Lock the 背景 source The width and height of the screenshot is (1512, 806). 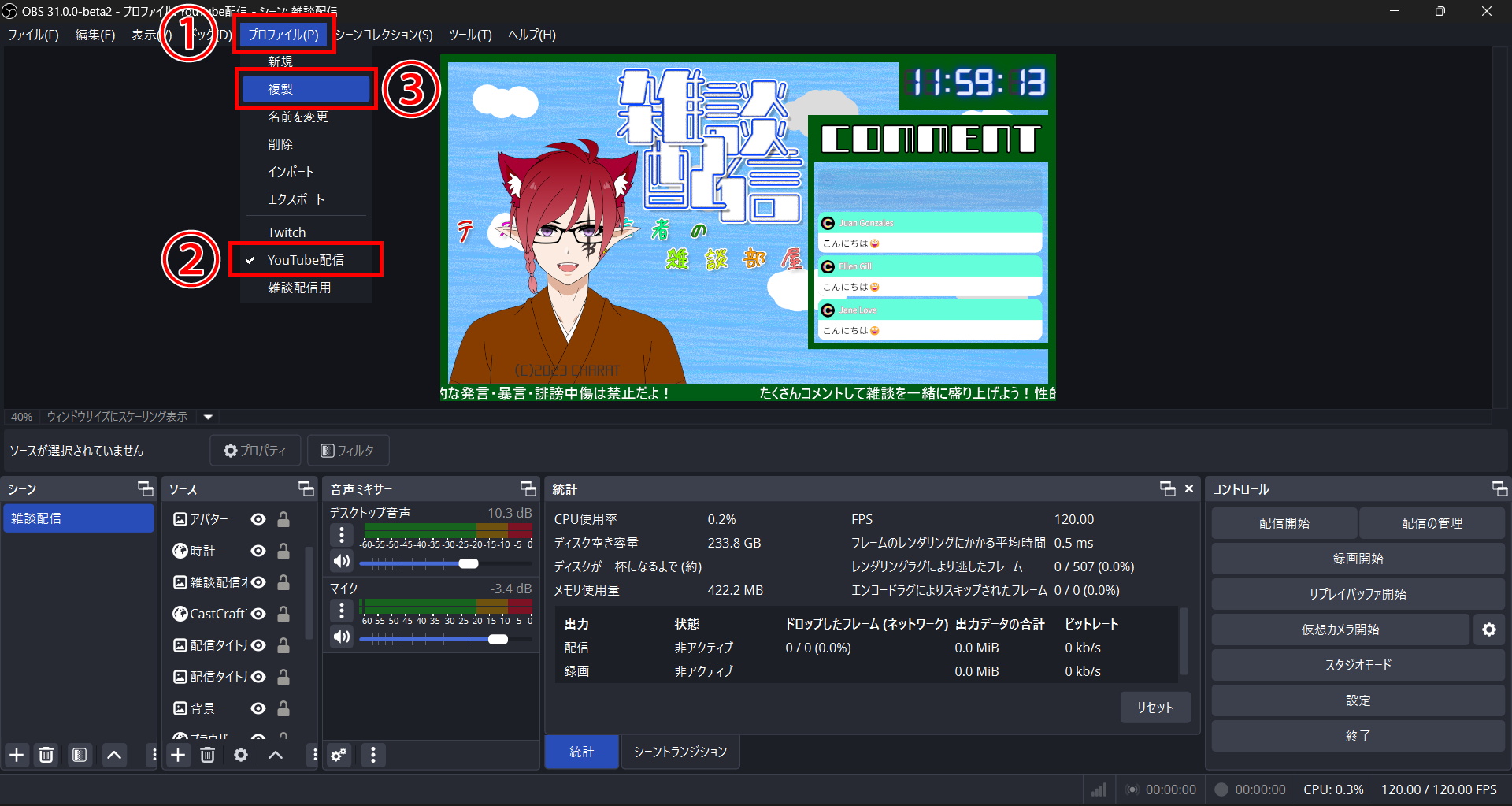click(283, 708)
